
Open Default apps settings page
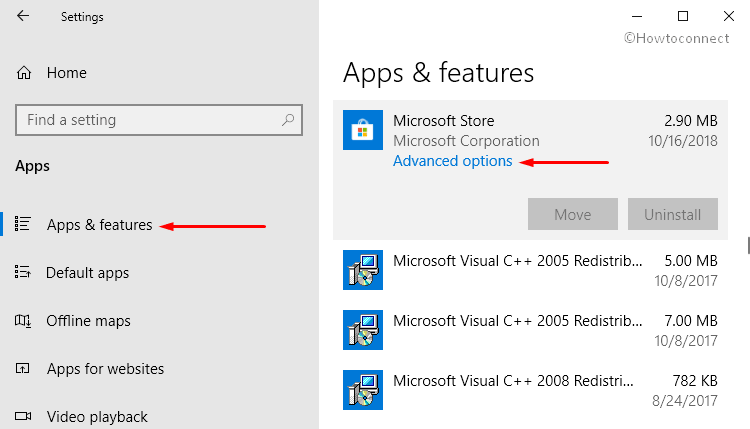tap(88, 273)
